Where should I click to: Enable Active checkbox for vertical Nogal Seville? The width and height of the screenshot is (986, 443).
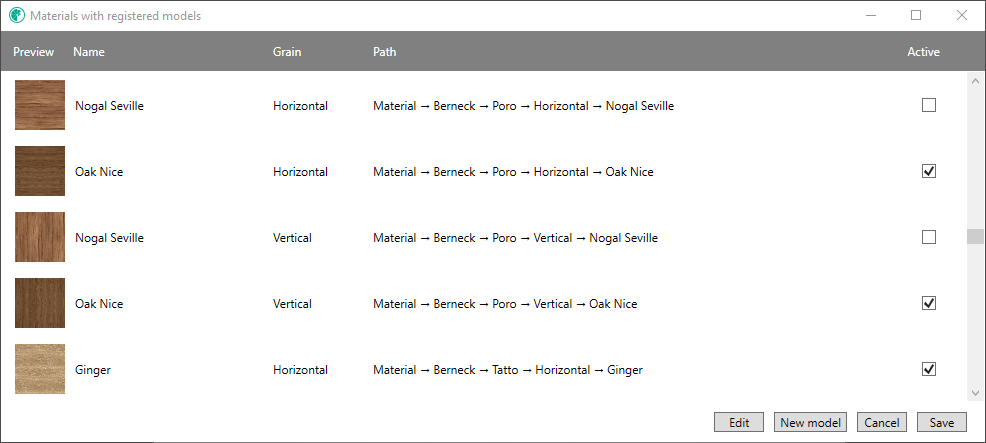click(x=929, y=237)
